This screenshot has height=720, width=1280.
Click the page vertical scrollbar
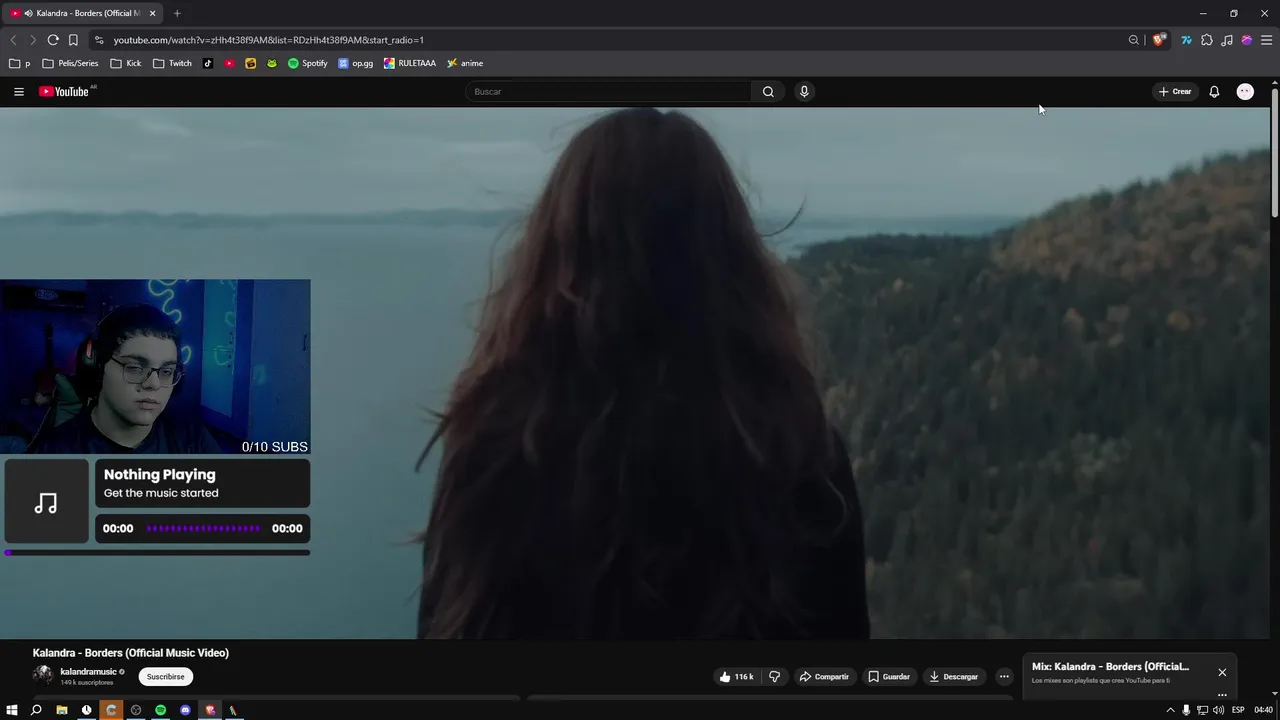pos(1275,152)
